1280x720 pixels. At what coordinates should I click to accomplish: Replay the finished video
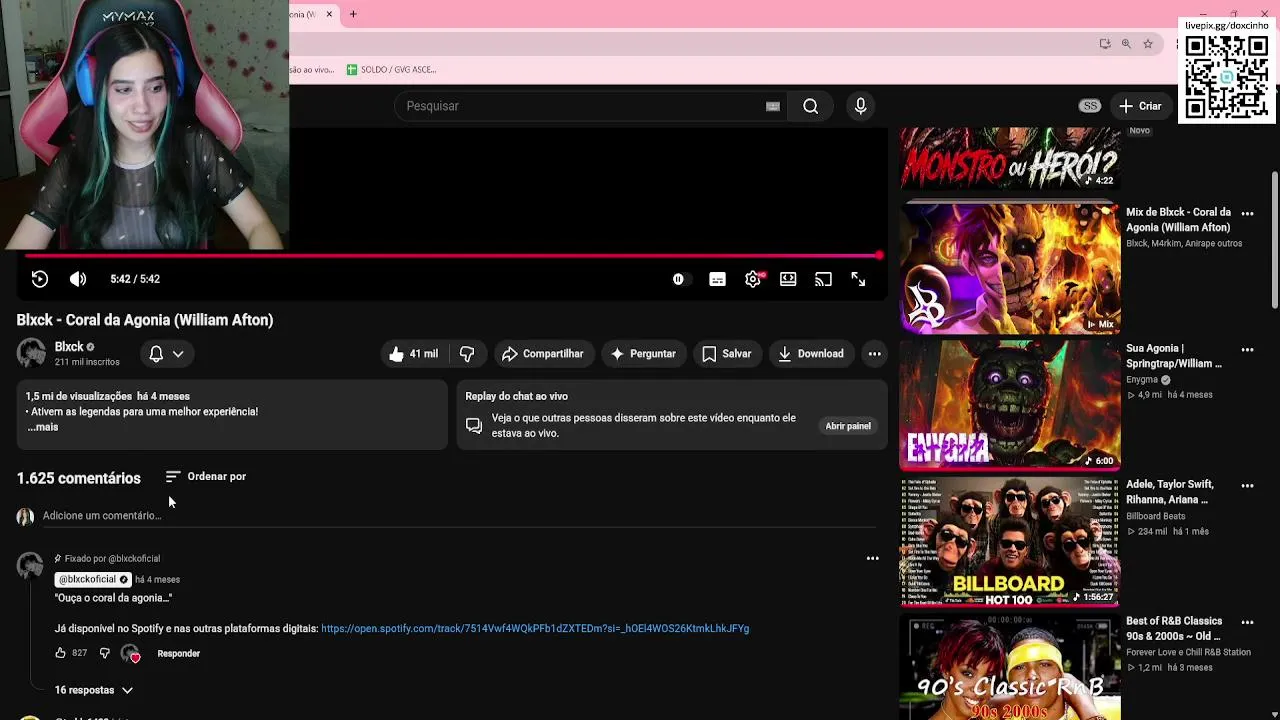[x=40, y=279]
